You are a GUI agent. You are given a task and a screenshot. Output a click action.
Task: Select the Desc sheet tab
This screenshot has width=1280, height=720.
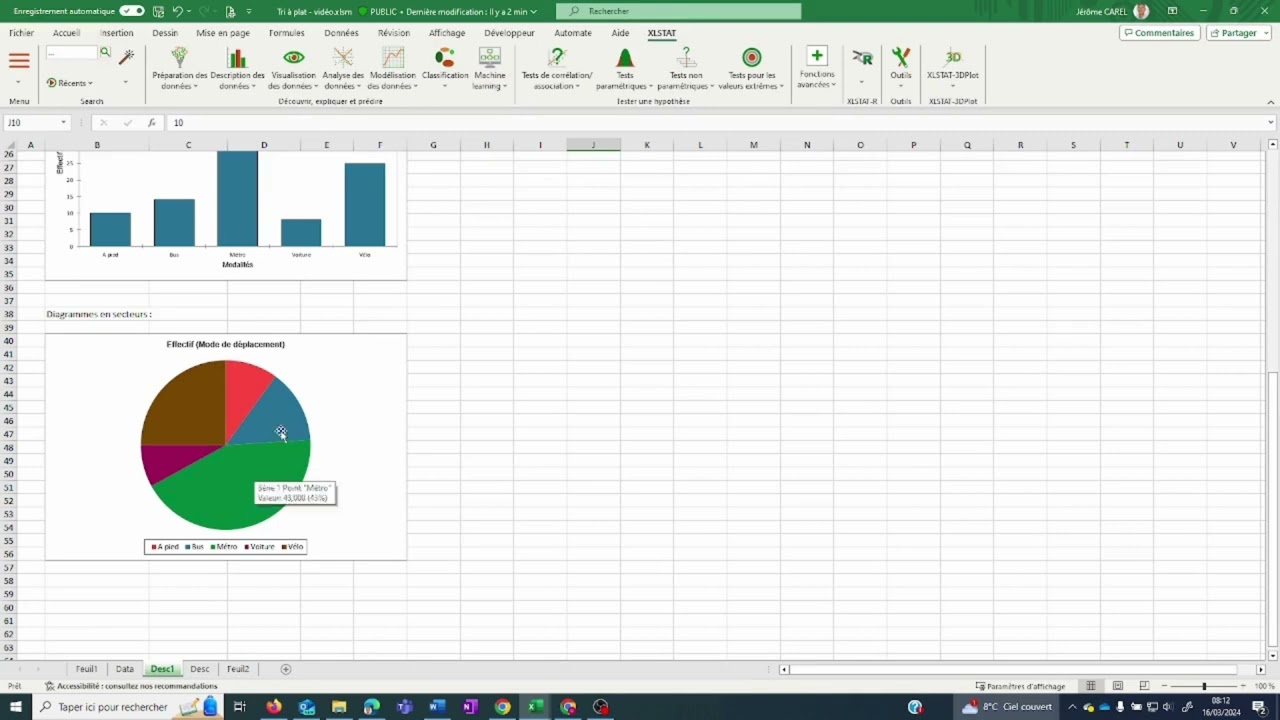(200, 669)
